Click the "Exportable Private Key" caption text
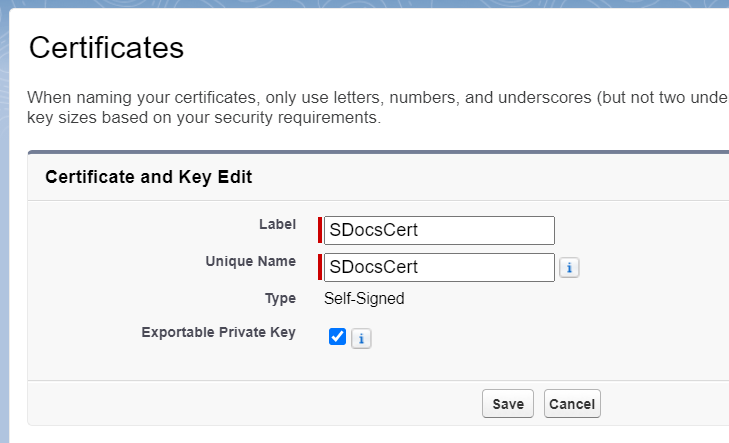729x443 pixels. (219, 332)
